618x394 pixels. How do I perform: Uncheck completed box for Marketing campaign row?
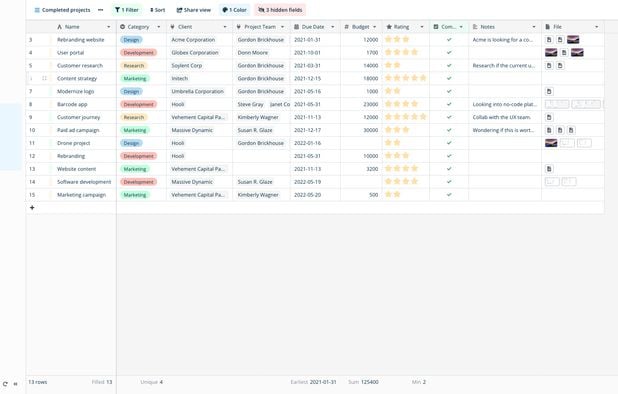click(449, 195)
